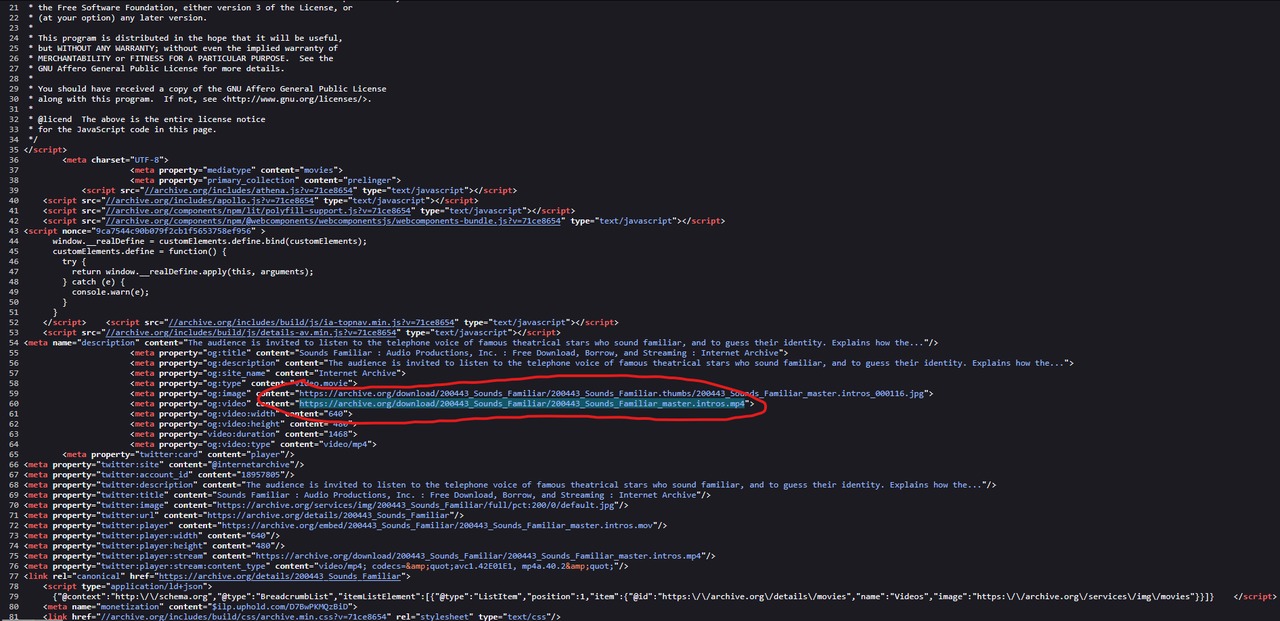Open the webcomponents-bundle.js link
The height and width of the screenshot is (621, 1280).
[333, 221]
